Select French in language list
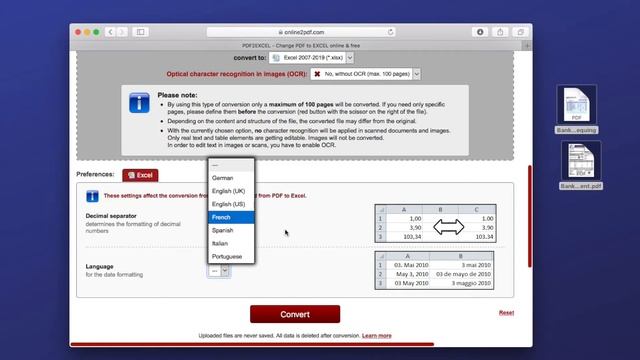 tap(231, 217)
